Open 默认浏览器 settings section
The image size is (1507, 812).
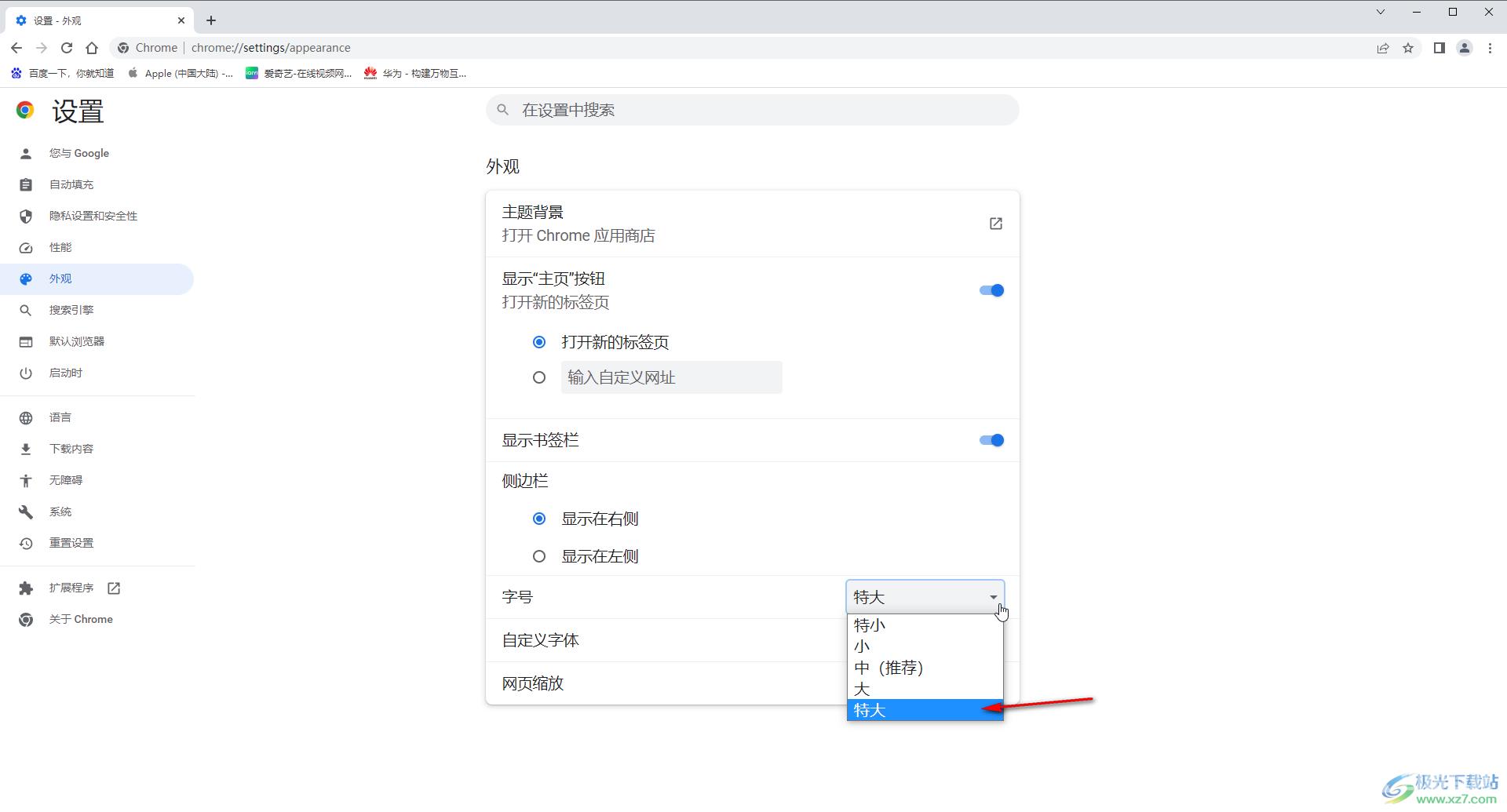click(97, 341)
